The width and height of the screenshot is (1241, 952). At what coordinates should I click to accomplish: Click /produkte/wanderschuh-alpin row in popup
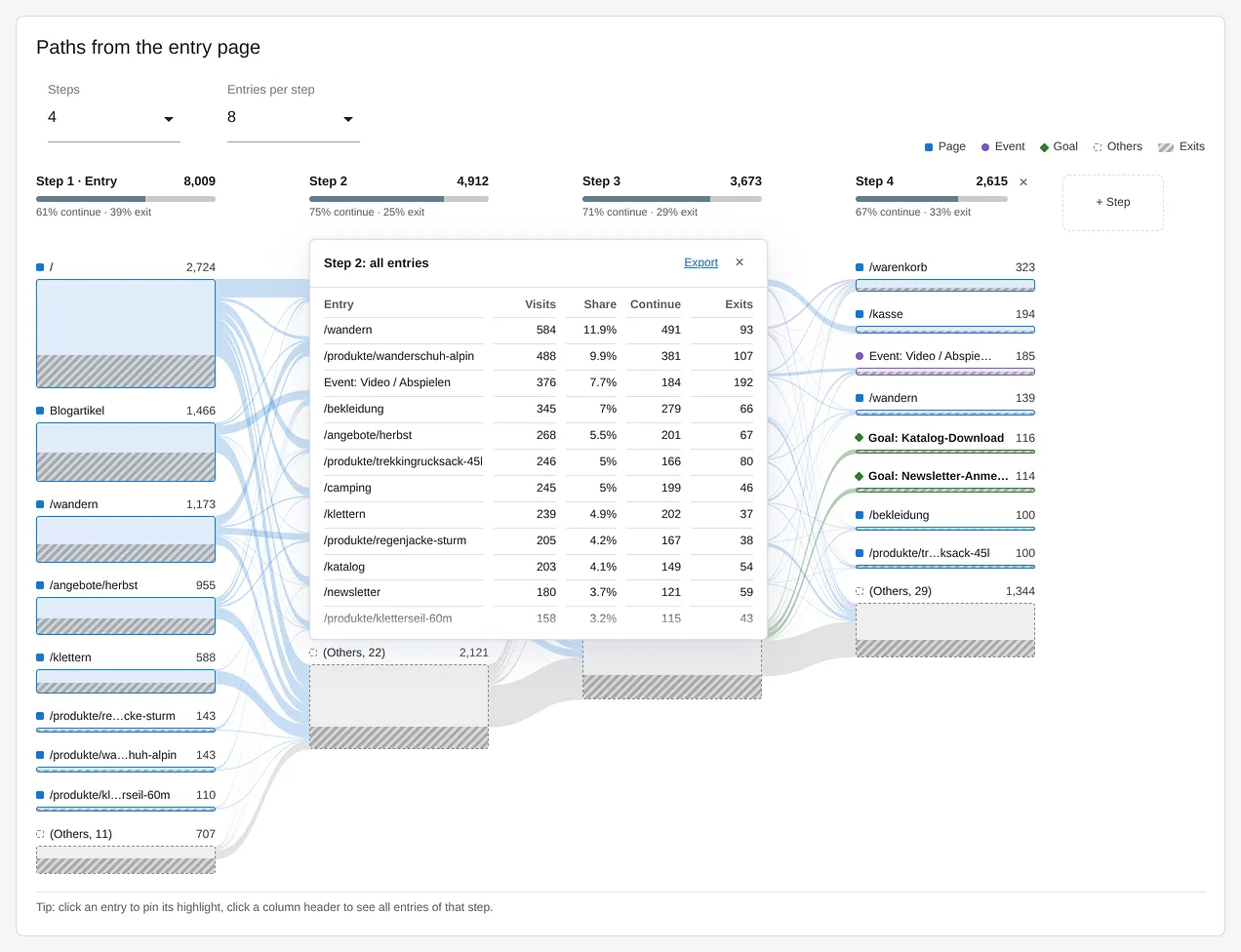coord(539,356)
